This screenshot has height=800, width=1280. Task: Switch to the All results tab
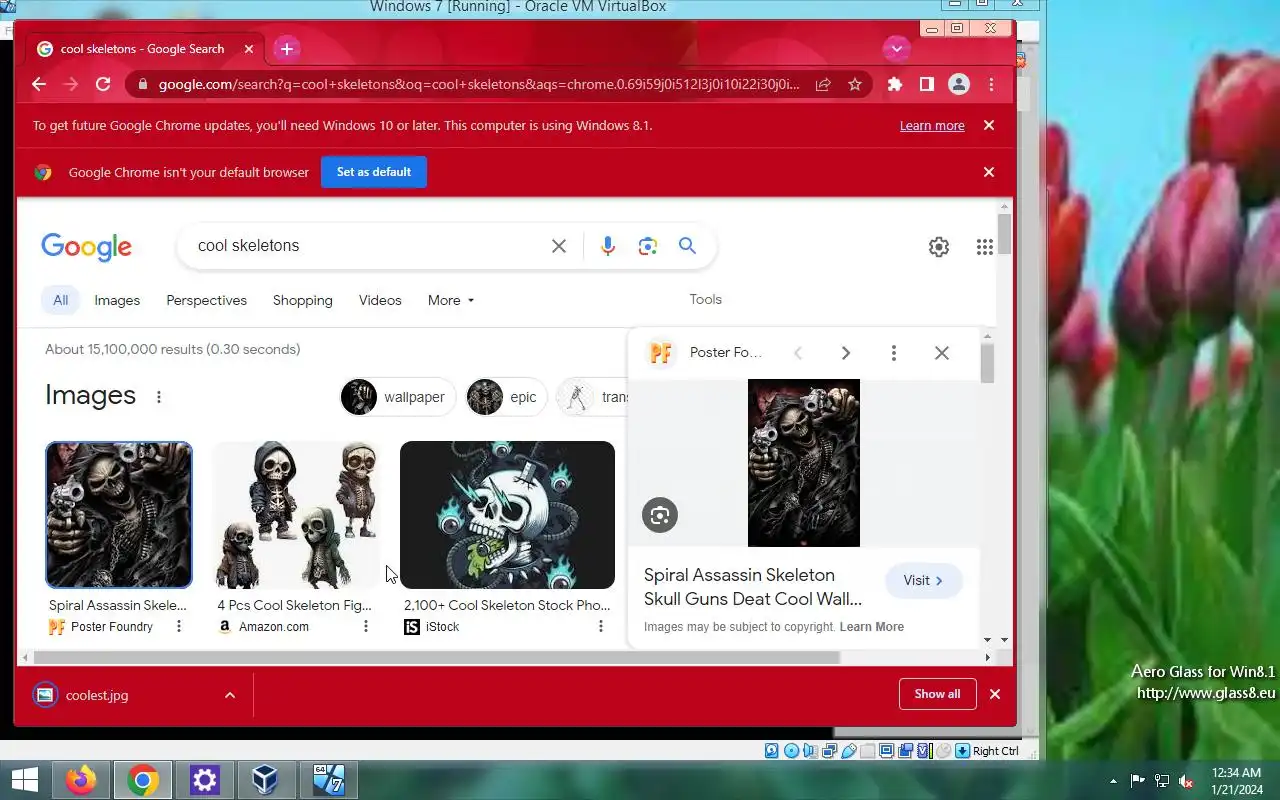coord(61,300)
